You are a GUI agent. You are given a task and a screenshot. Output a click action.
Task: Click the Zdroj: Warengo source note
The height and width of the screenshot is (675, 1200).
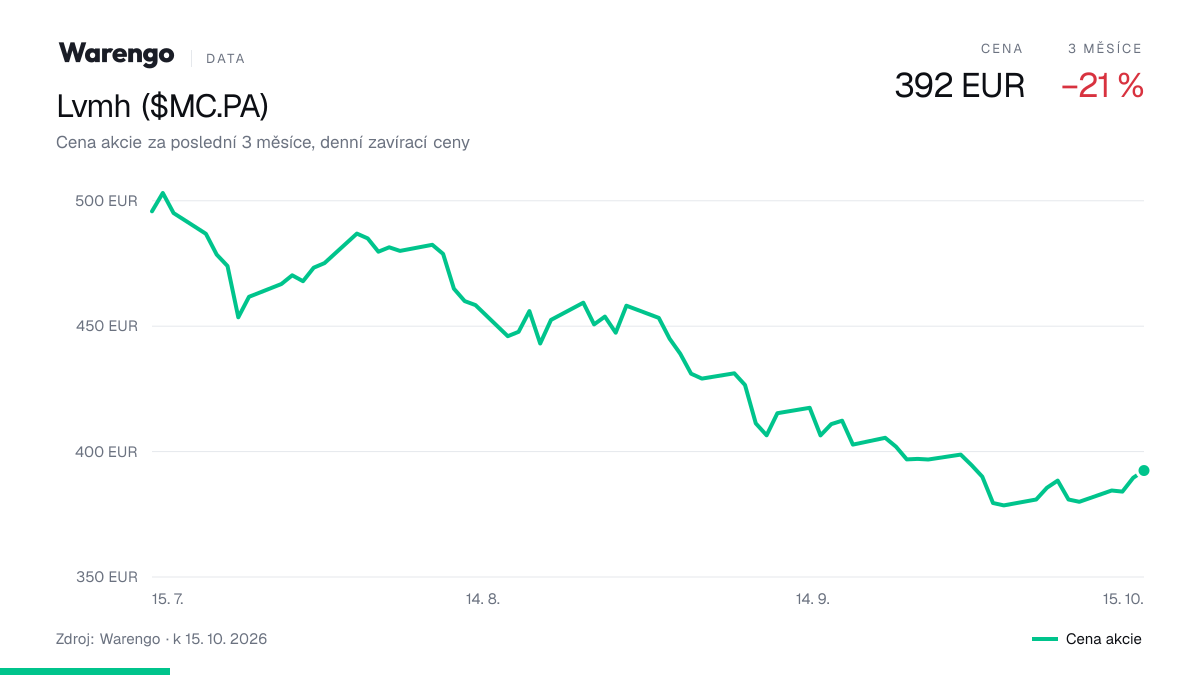[162, 638]
